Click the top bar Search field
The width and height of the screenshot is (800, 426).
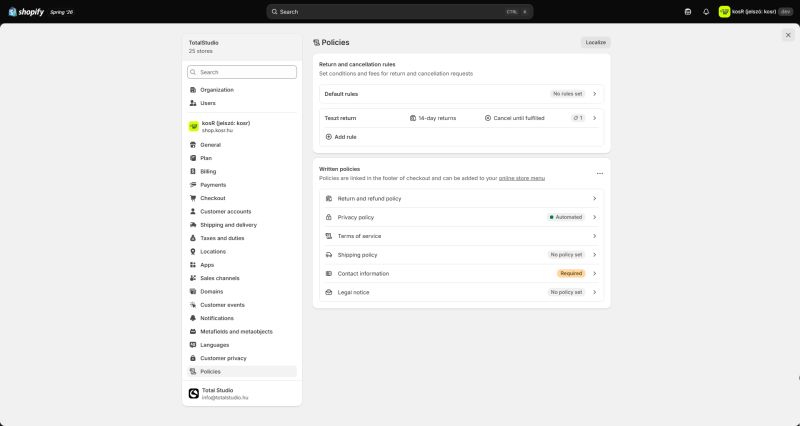pos(399,12)
